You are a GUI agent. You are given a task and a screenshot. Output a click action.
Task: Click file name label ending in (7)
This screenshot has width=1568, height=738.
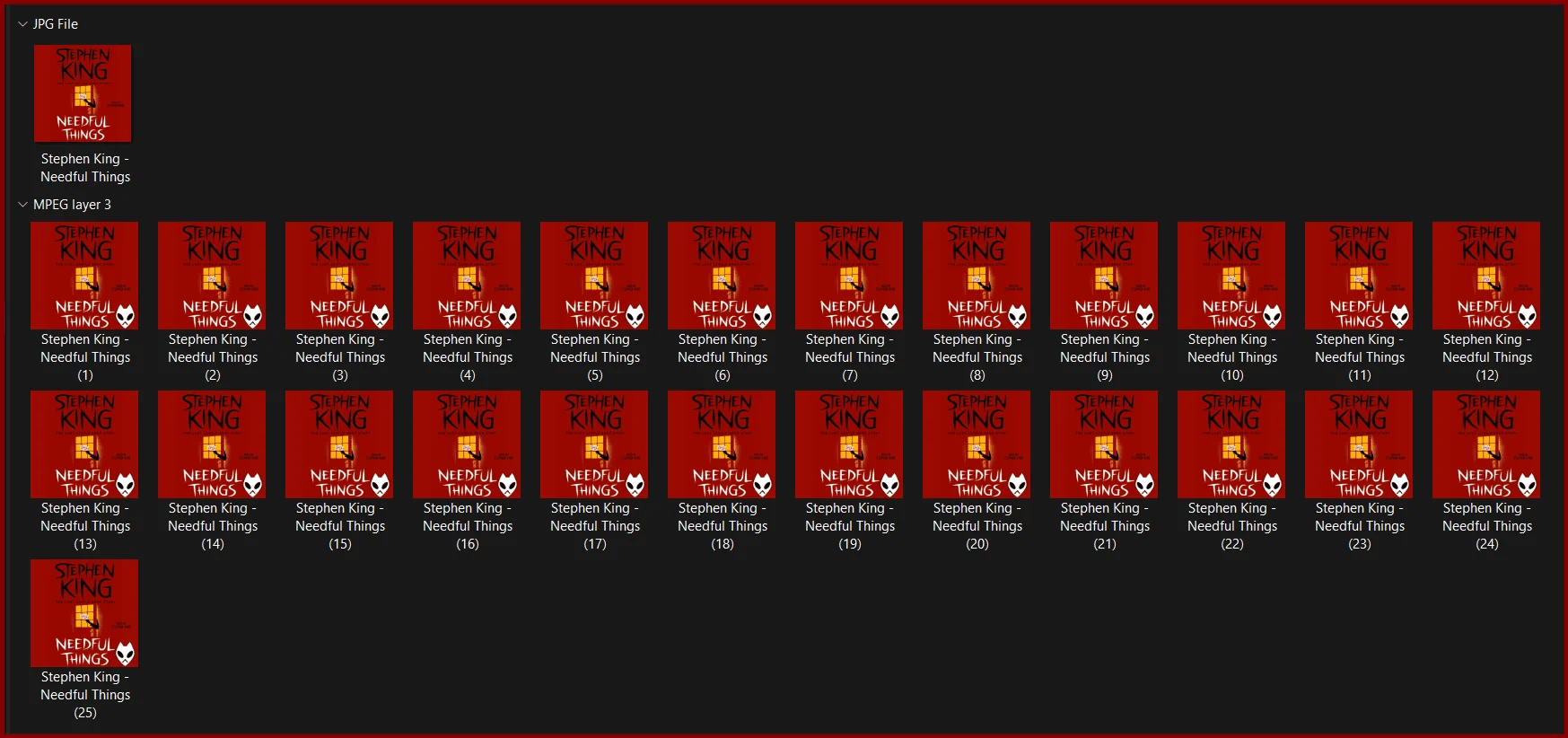click(x=850, y=357)
